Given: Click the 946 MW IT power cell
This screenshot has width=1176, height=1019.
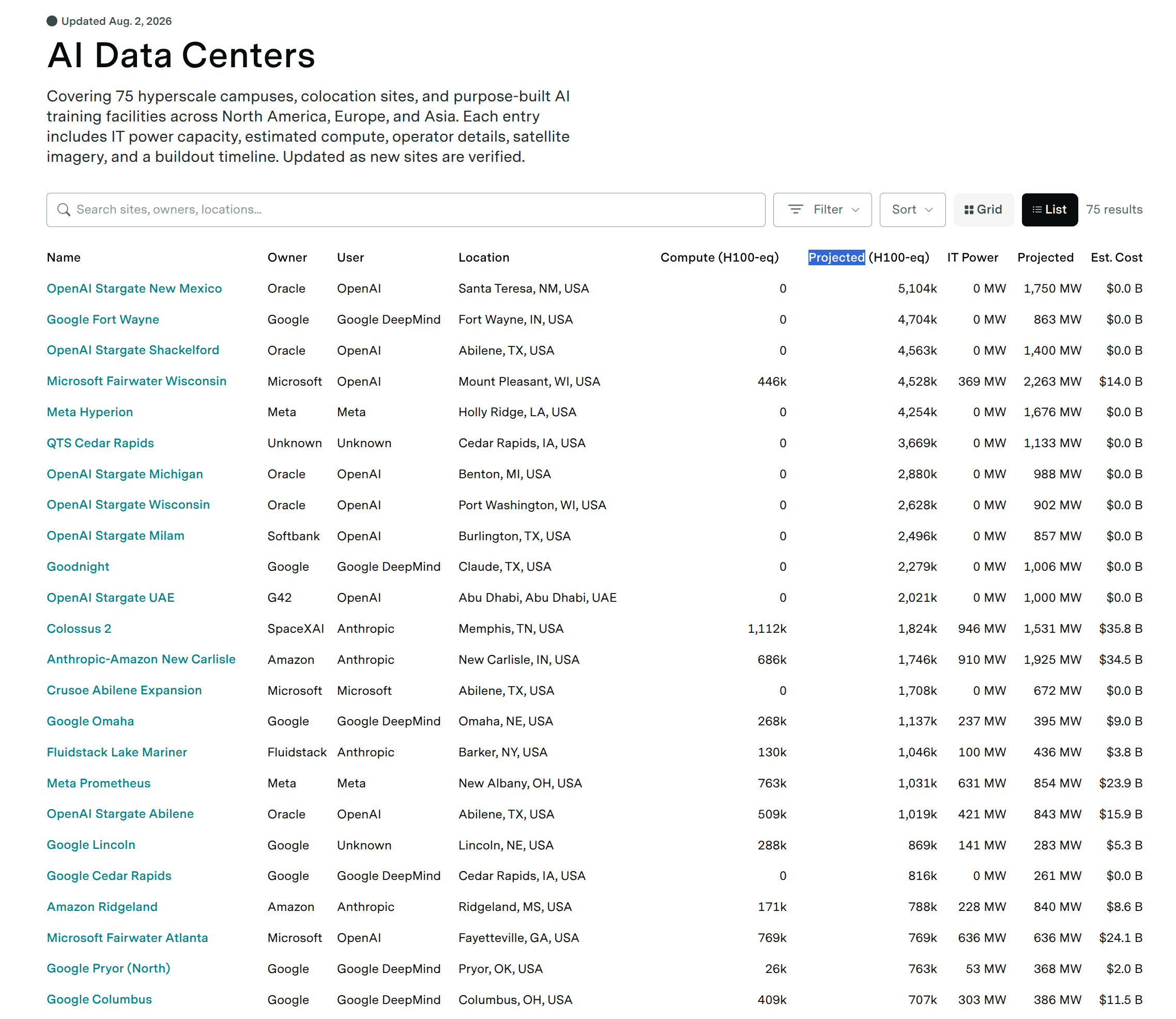Looking at the screenshot, I should [x=982, y=629].
